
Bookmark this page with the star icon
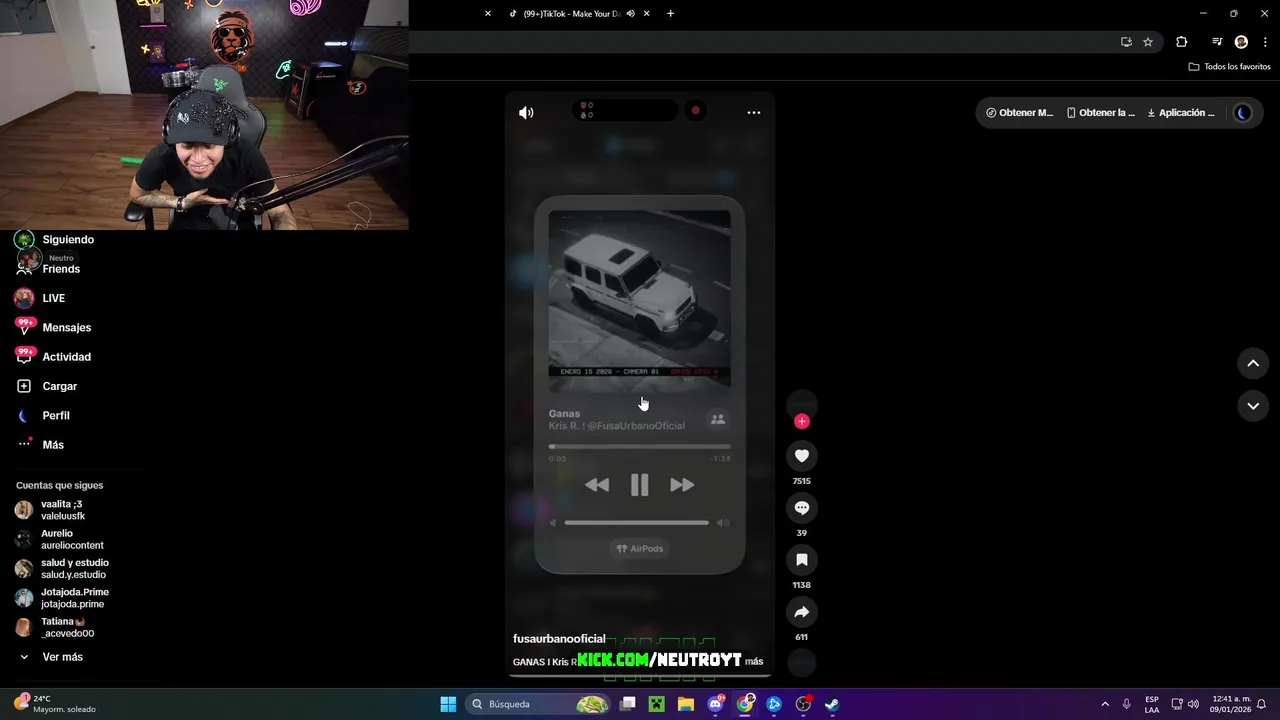1148,42
